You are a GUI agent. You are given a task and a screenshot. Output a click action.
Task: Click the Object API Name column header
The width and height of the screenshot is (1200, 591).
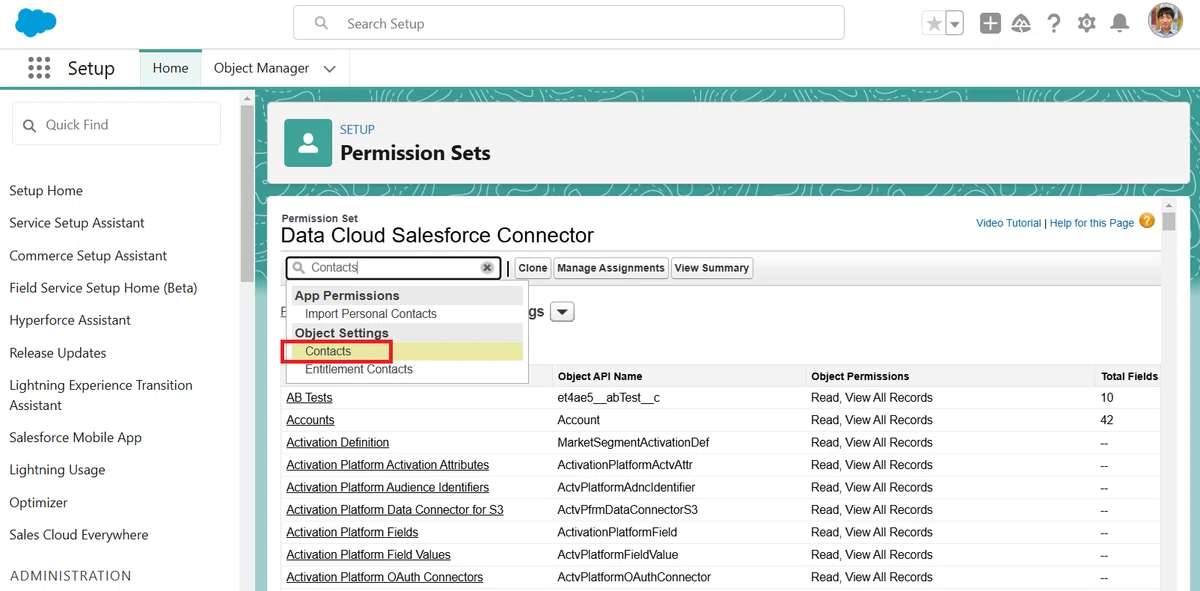[600, 377]
